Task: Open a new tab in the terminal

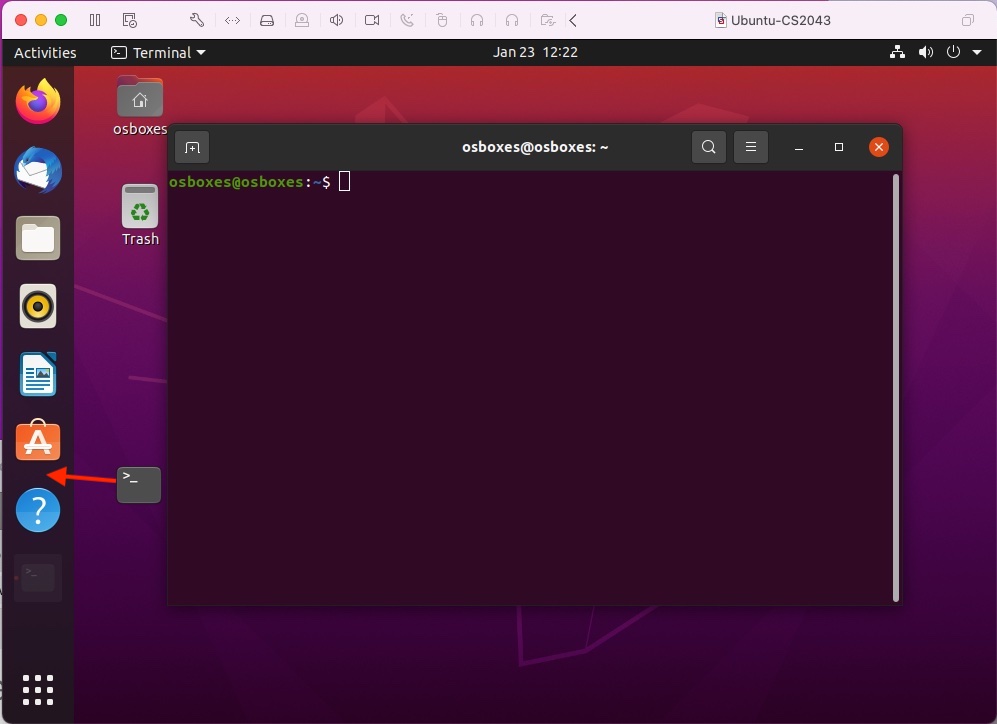Action: [192, 148]
